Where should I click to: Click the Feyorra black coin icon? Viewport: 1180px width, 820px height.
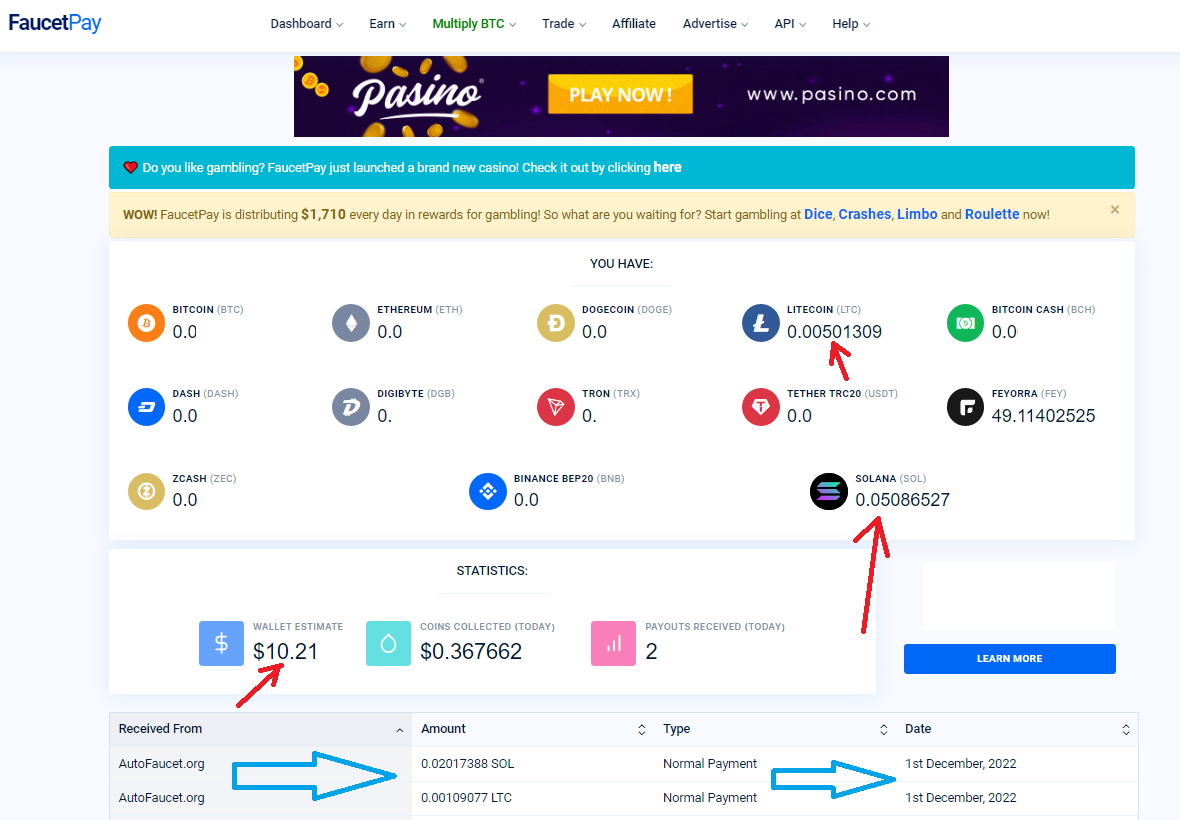click(x=966, y=407)
